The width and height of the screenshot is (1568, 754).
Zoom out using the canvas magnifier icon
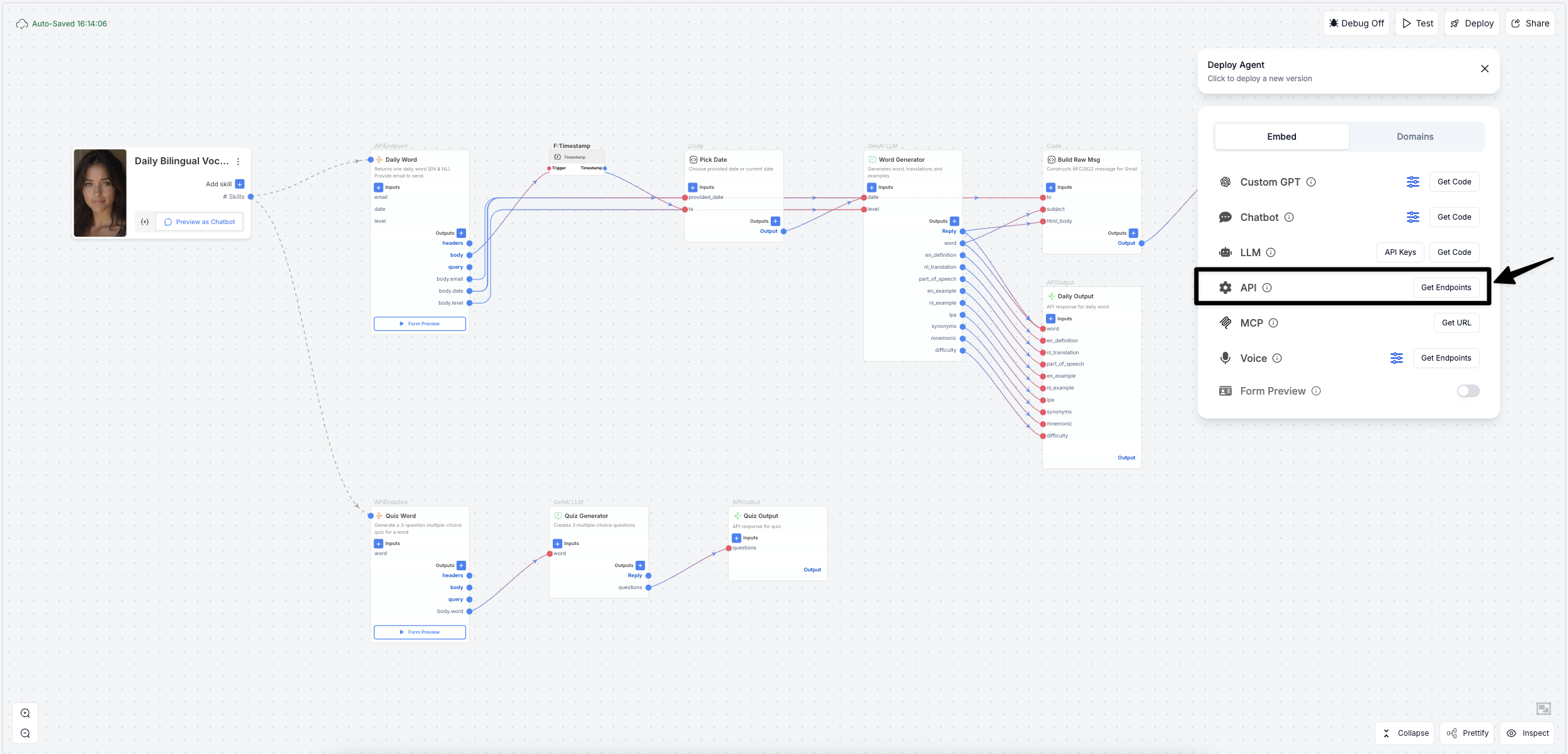click(25, 733)
